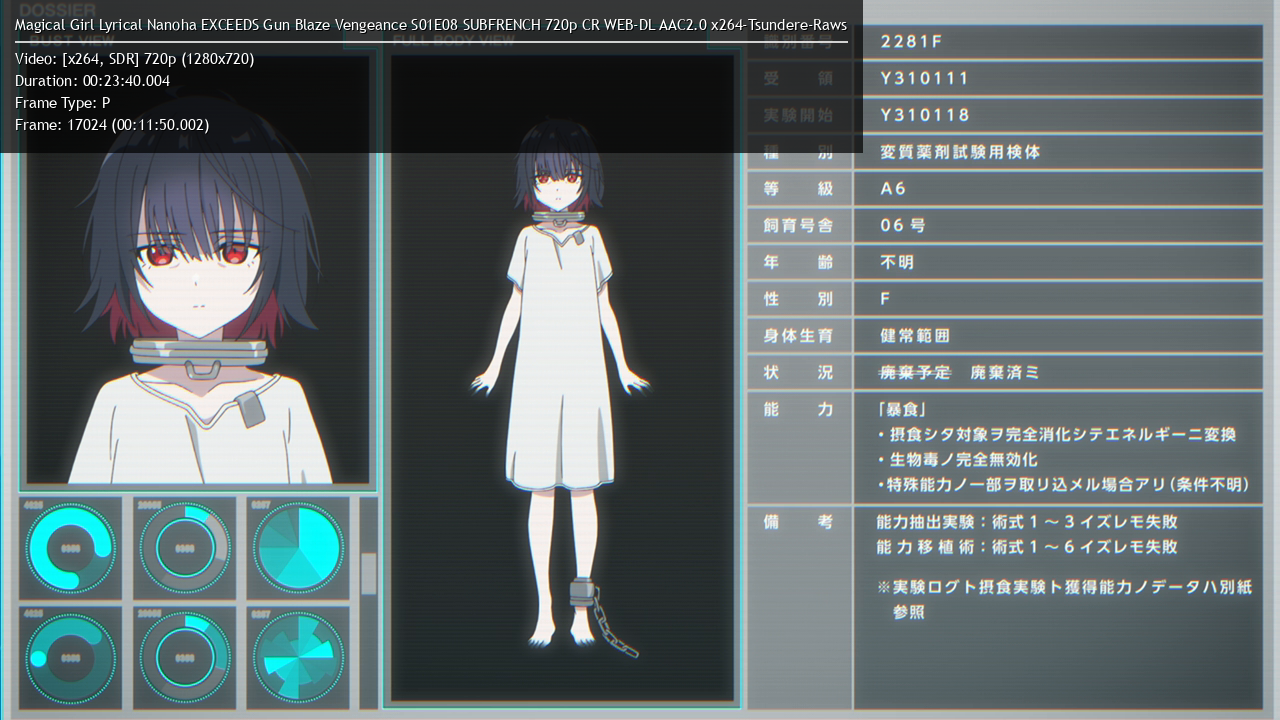Click the struck-through status "廃棄予定"

[915, 373]
